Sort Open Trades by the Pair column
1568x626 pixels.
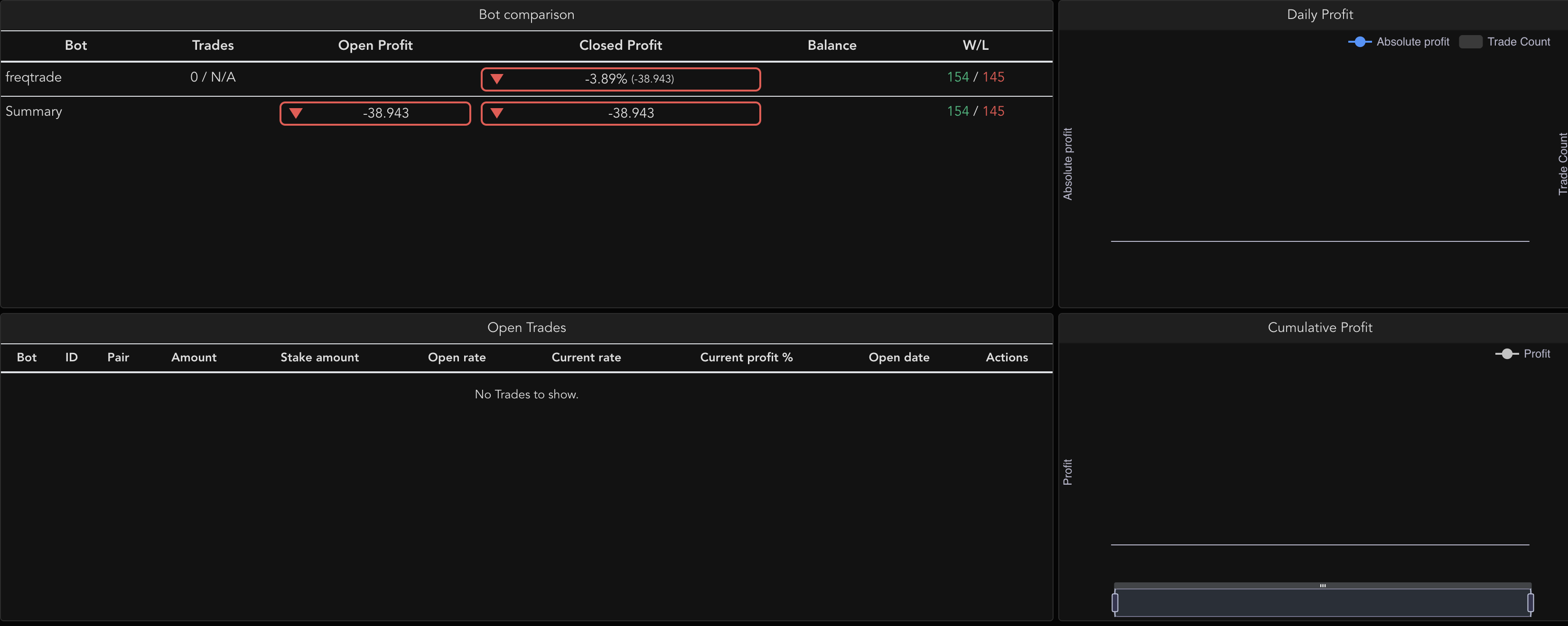coord(118,358)
